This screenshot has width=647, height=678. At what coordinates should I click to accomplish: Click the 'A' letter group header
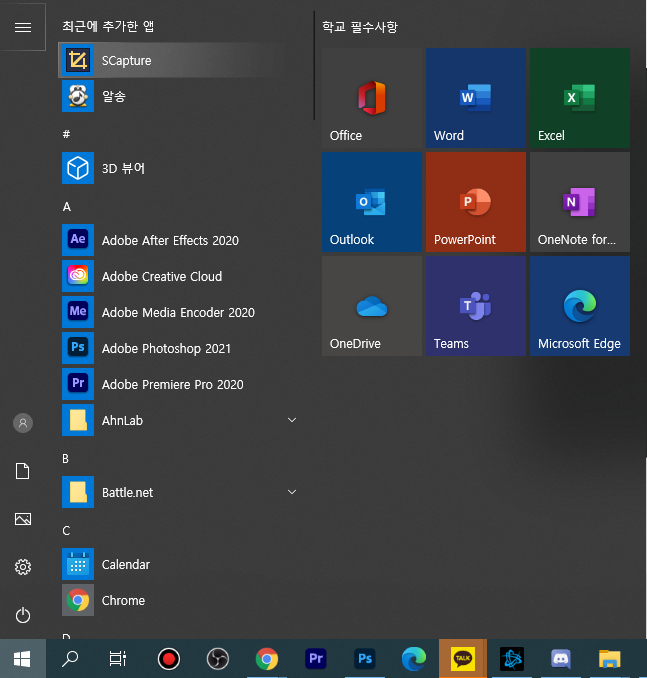(67, 207)
